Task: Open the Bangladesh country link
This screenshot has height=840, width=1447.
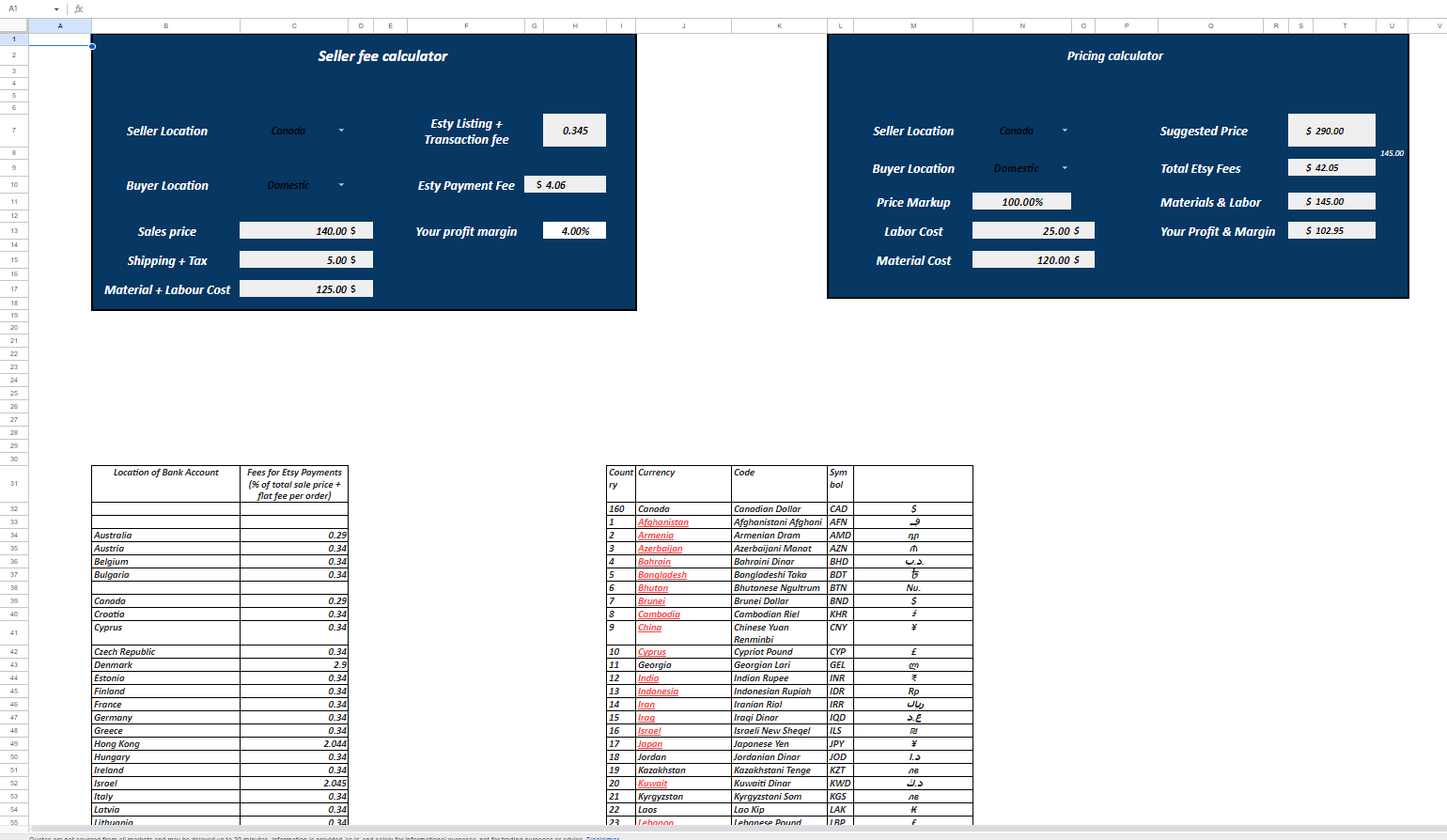Action: [x=662, y=575]
